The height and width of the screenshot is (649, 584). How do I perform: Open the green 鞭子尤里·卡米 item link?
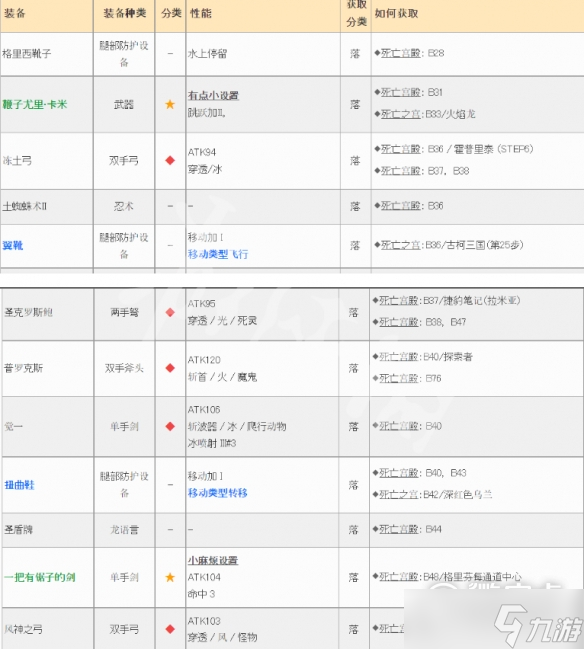pyautogui.click(x=35, y=104)
